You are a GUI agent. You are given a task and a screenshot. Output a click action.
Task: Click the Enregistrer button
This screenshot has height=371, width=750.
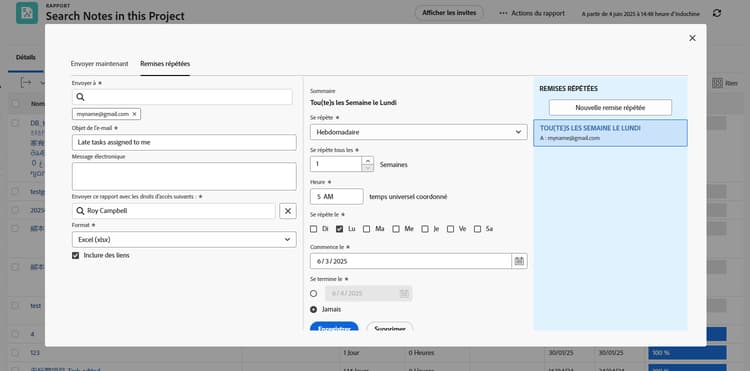pyautogui.click(x=334, y=327)
